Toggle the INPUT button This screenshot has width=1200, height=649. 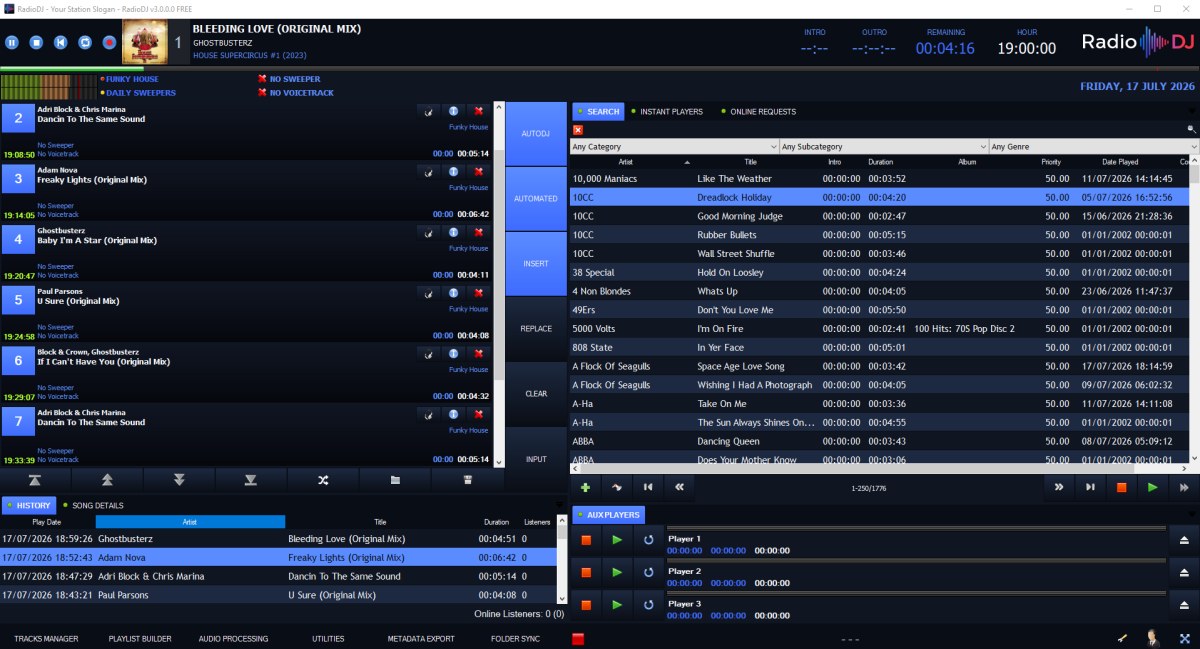[x=536, y=459]
